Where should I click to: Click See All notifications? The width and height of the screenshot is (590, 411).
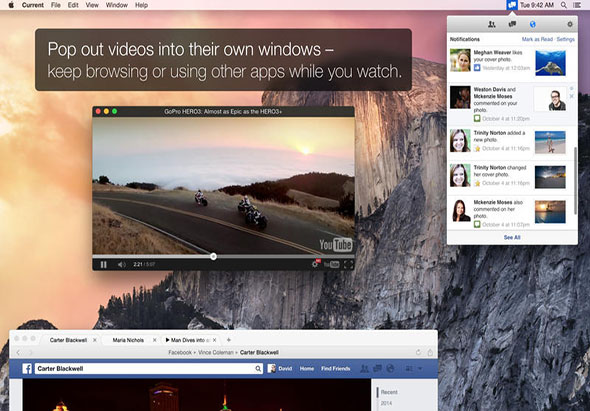512,237
